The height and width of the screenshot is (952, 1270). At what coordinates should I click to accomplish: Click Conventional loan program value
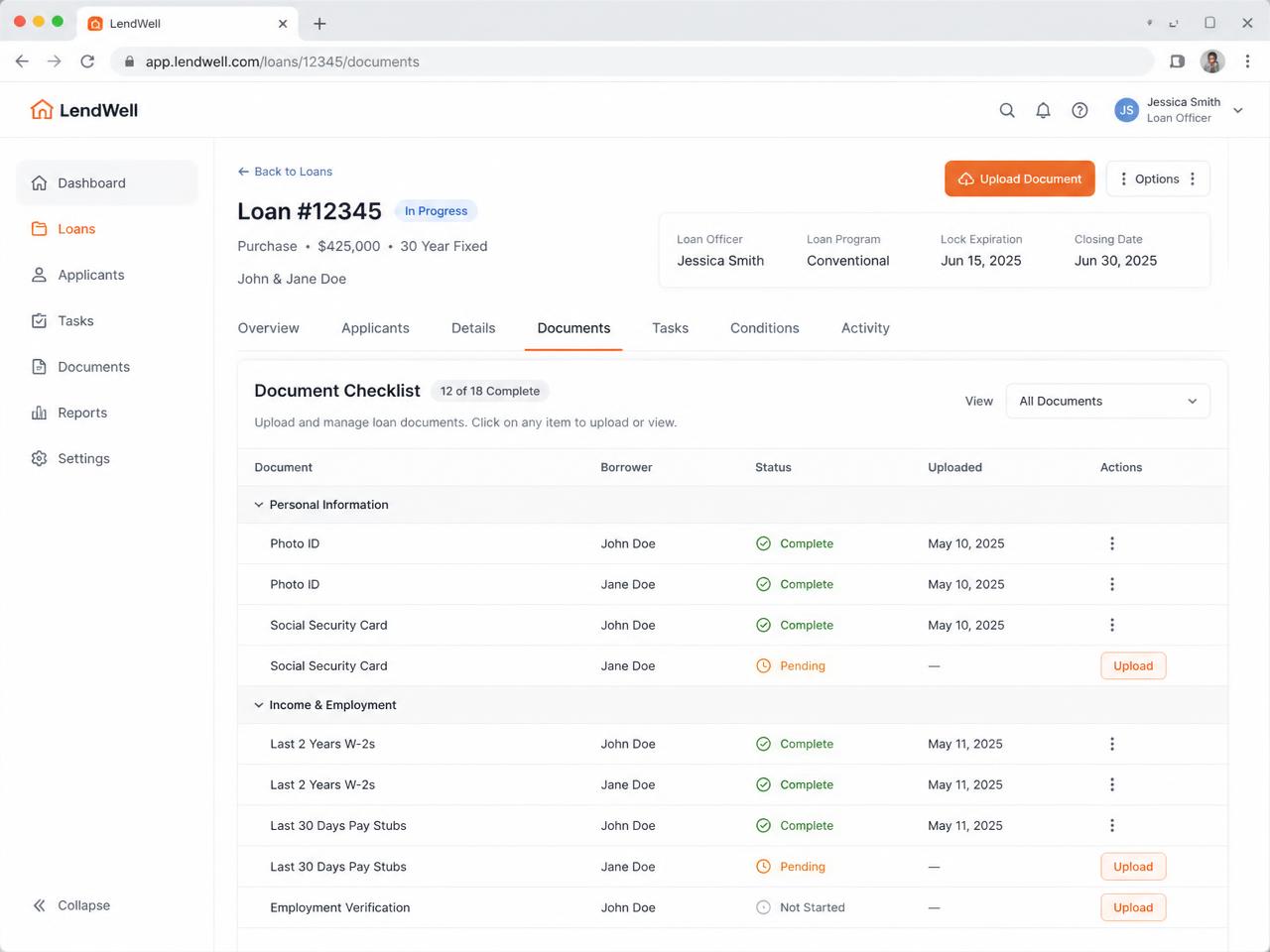(847, 261)
